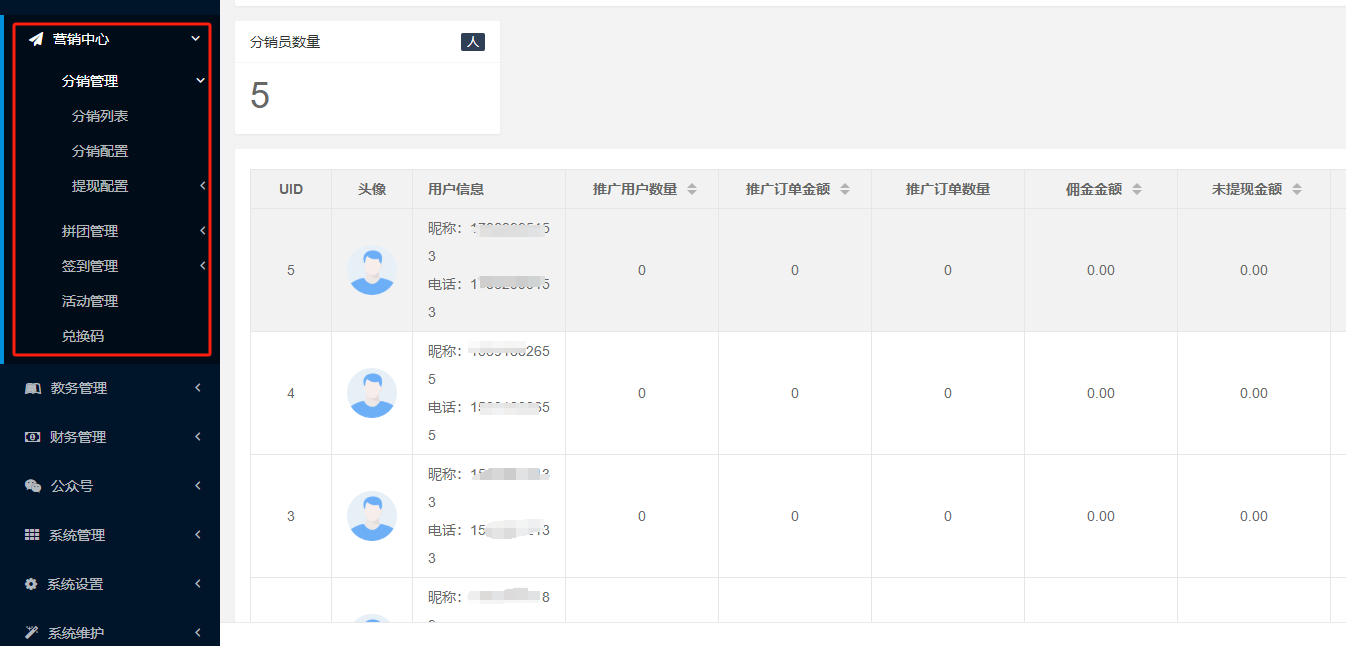Click 推广订单金额 value 0 in UID 5 row
The width and height of the screenshot is (1346, 646).
point(795,270)
